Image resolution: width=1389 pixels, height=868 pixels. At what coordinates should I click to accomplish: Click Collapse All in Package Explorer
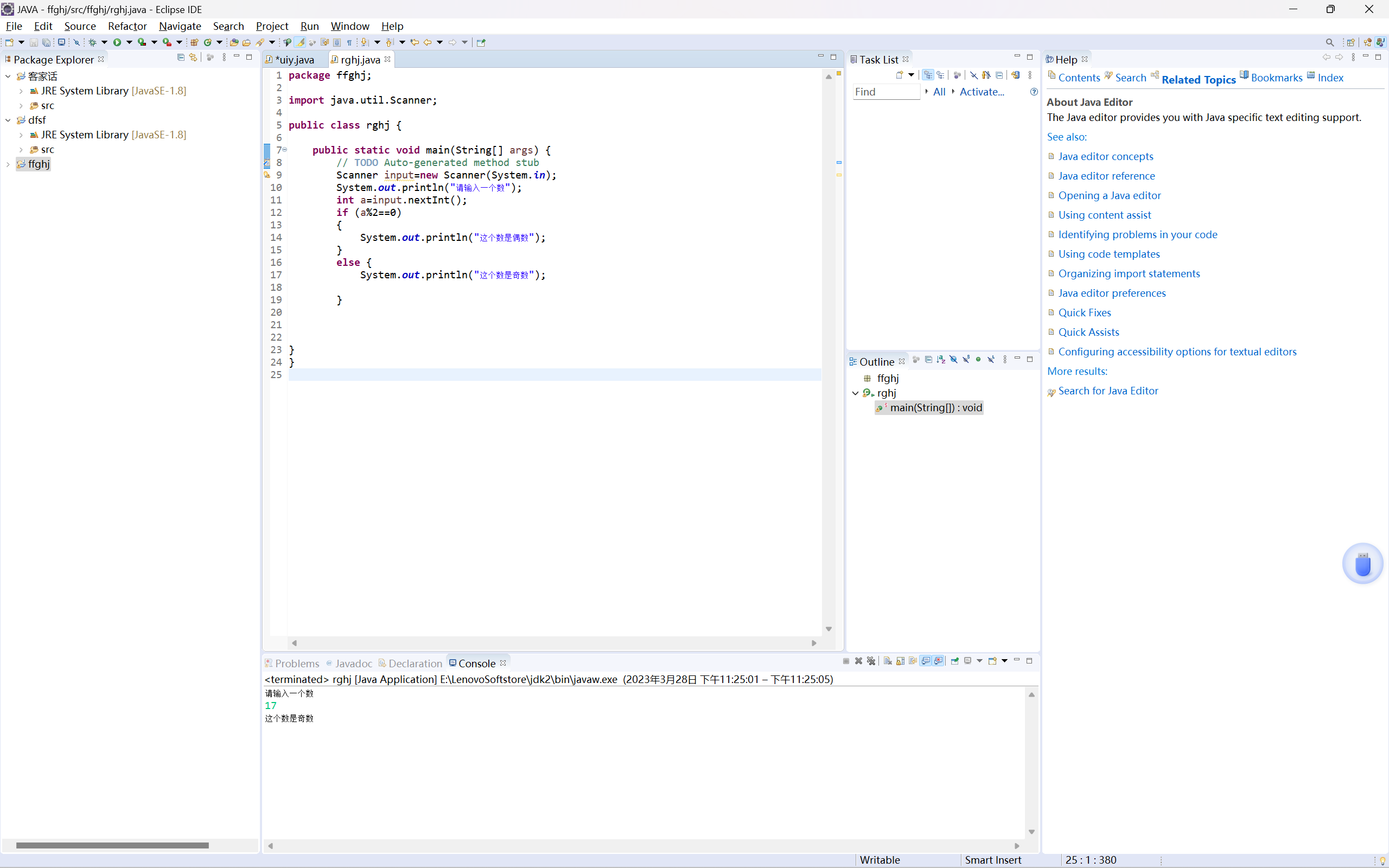(x=181, y=58)
